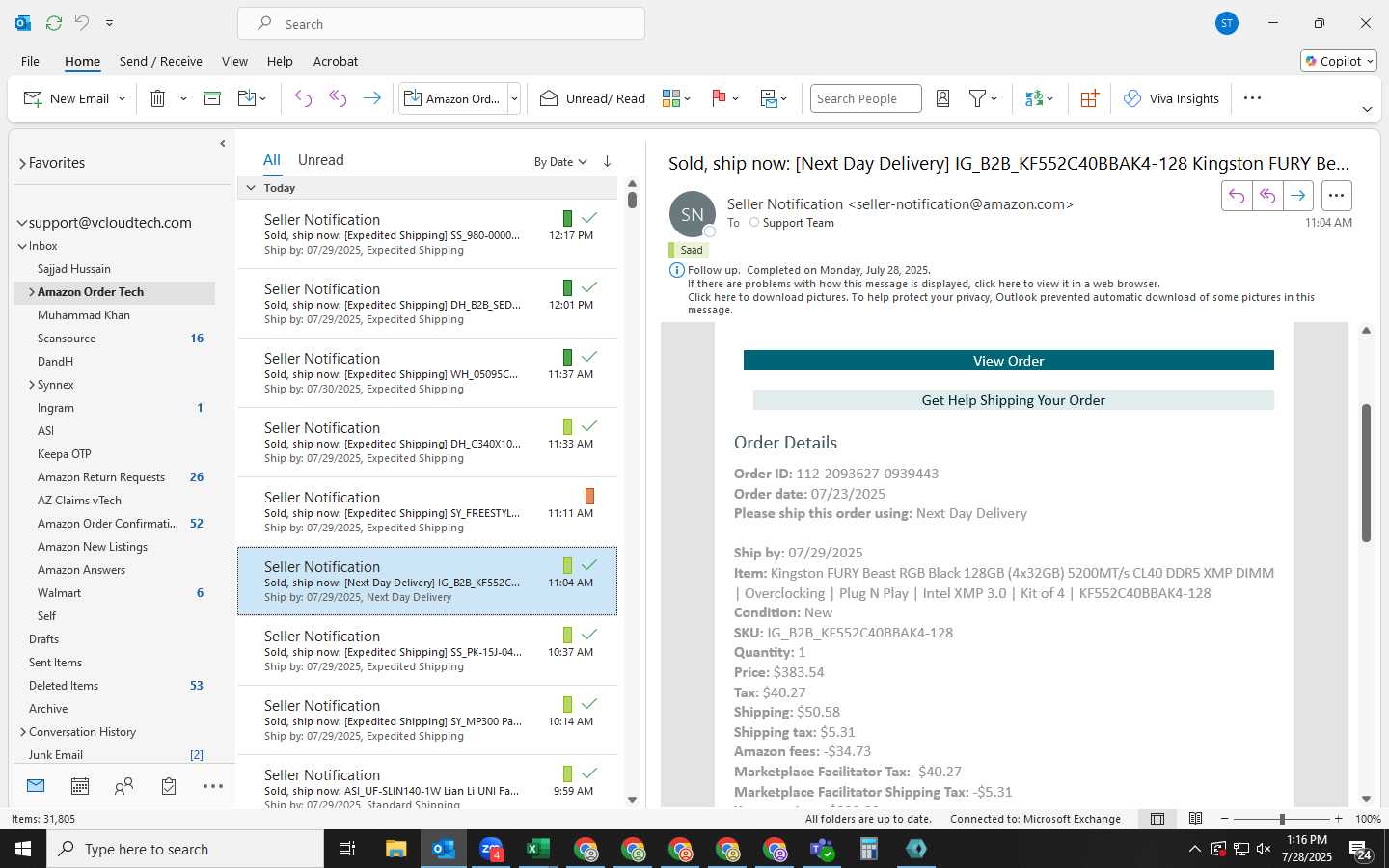The width and height of the screenshot is (1389, 868).
Task: Click the Move to folder icon
Action: [246, 98]
